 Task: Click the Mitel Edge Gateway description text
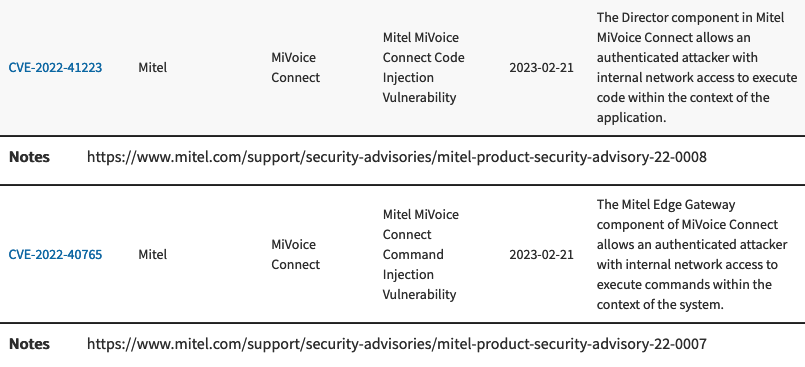(692, 254)
